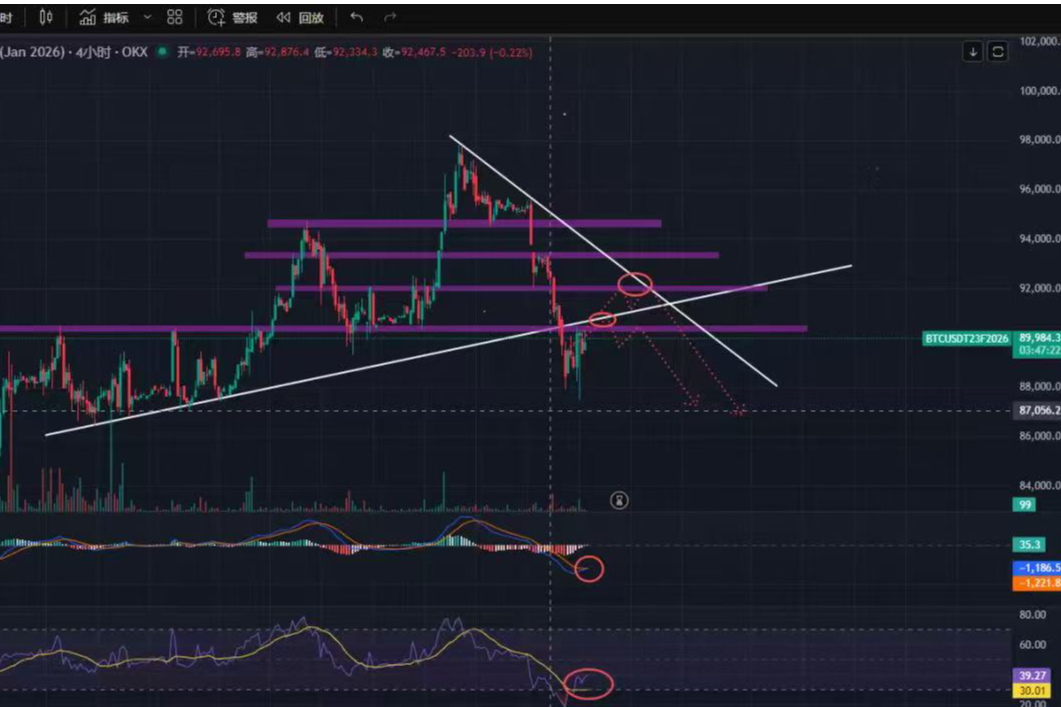The image size is (1061, 707).
Task: Click the green market status dot
Action: tap(163, 52)
